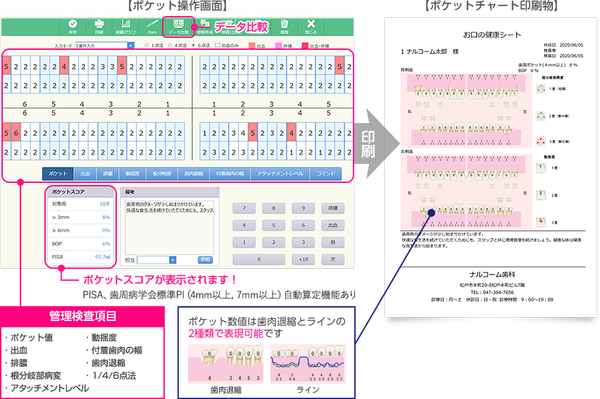Viewport: 600px width, 399px height.
Task: Click the 動揺度 2度 tooth legend icon
Action: (540, 195)
